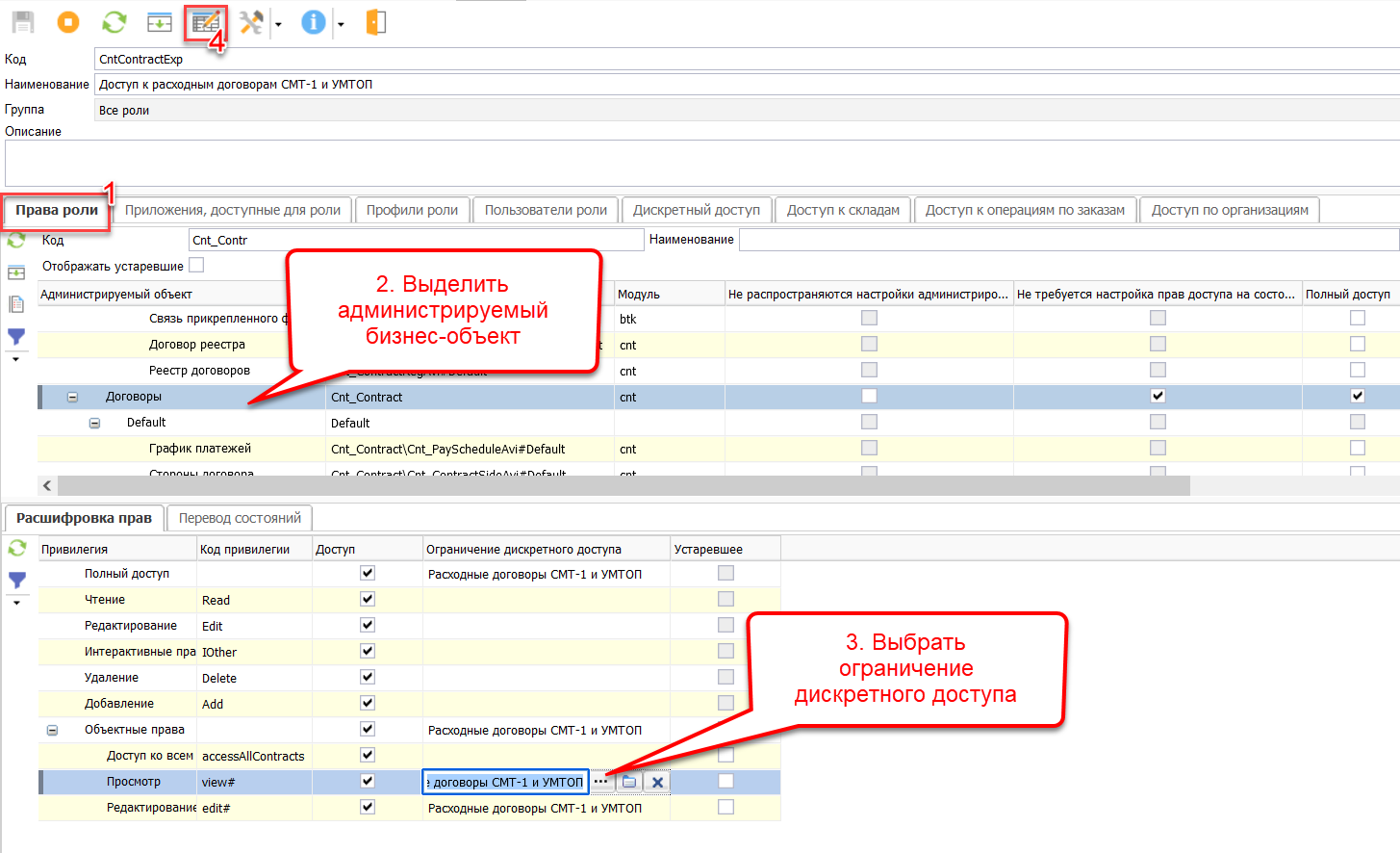Click the orange stop icon in the toolbar

point(68,22)
